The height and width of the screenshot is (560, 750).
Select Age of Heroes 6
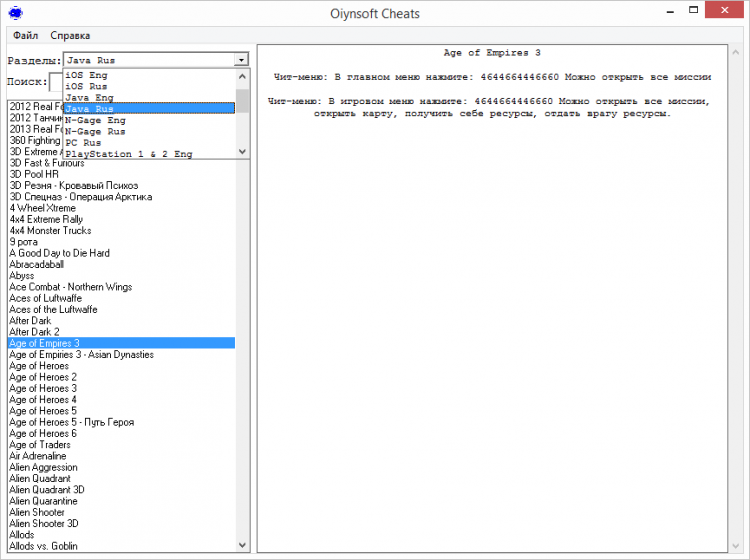pyautogui.click(x=122, y=433)
